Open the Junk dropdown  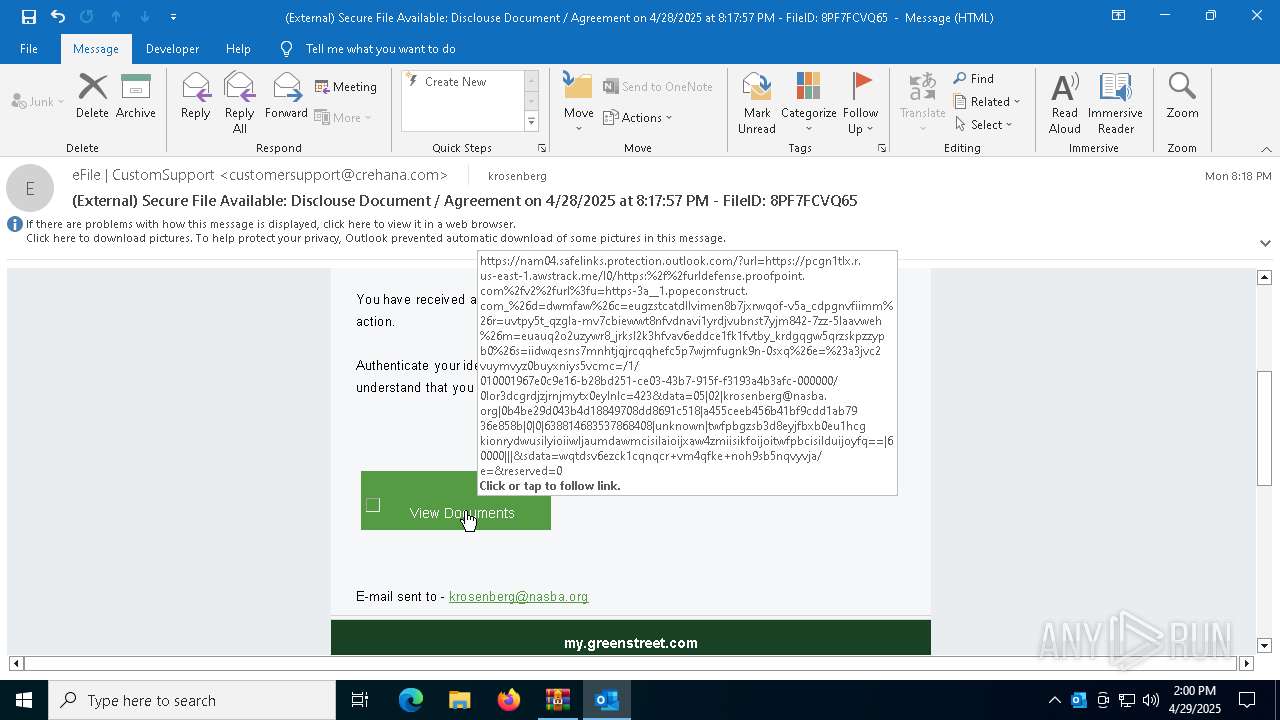[x=38, y=101]
